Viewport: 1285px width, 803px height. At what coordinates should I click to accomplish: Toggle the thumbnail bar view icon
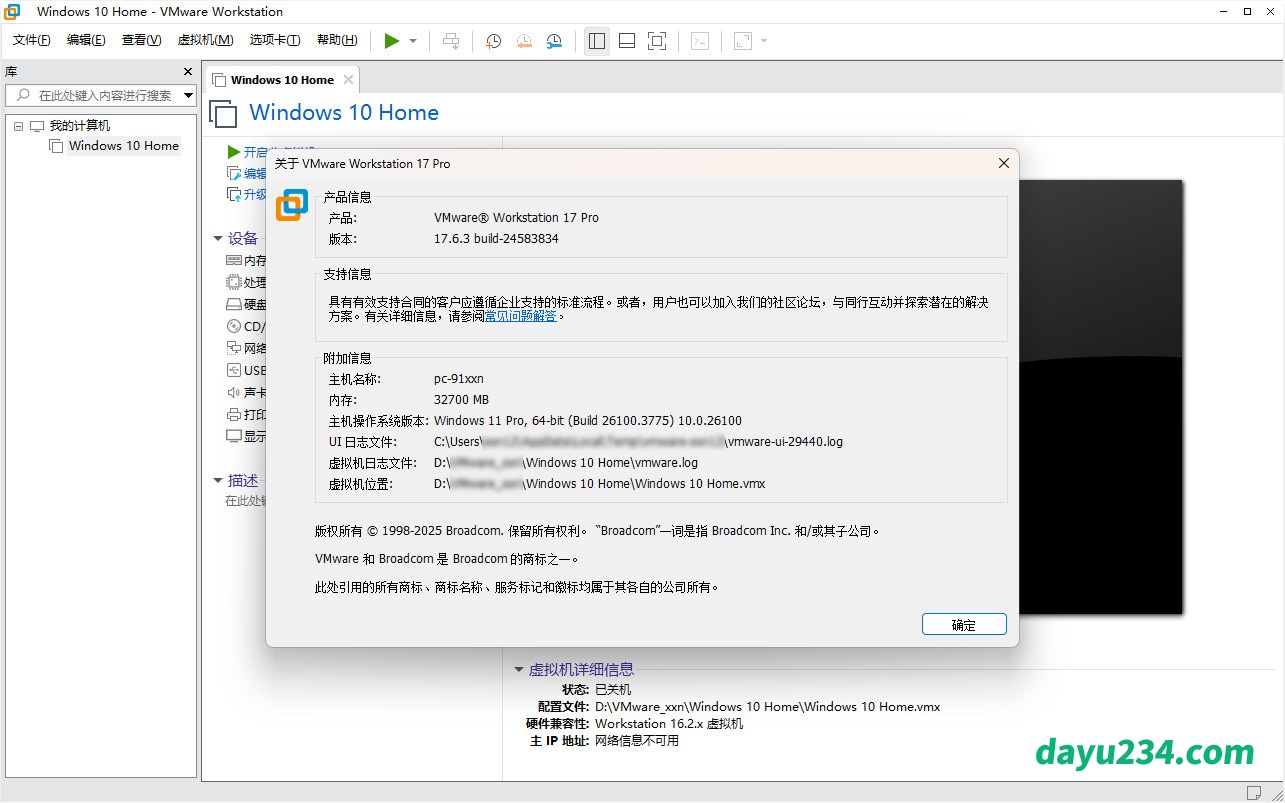(627, 41)
